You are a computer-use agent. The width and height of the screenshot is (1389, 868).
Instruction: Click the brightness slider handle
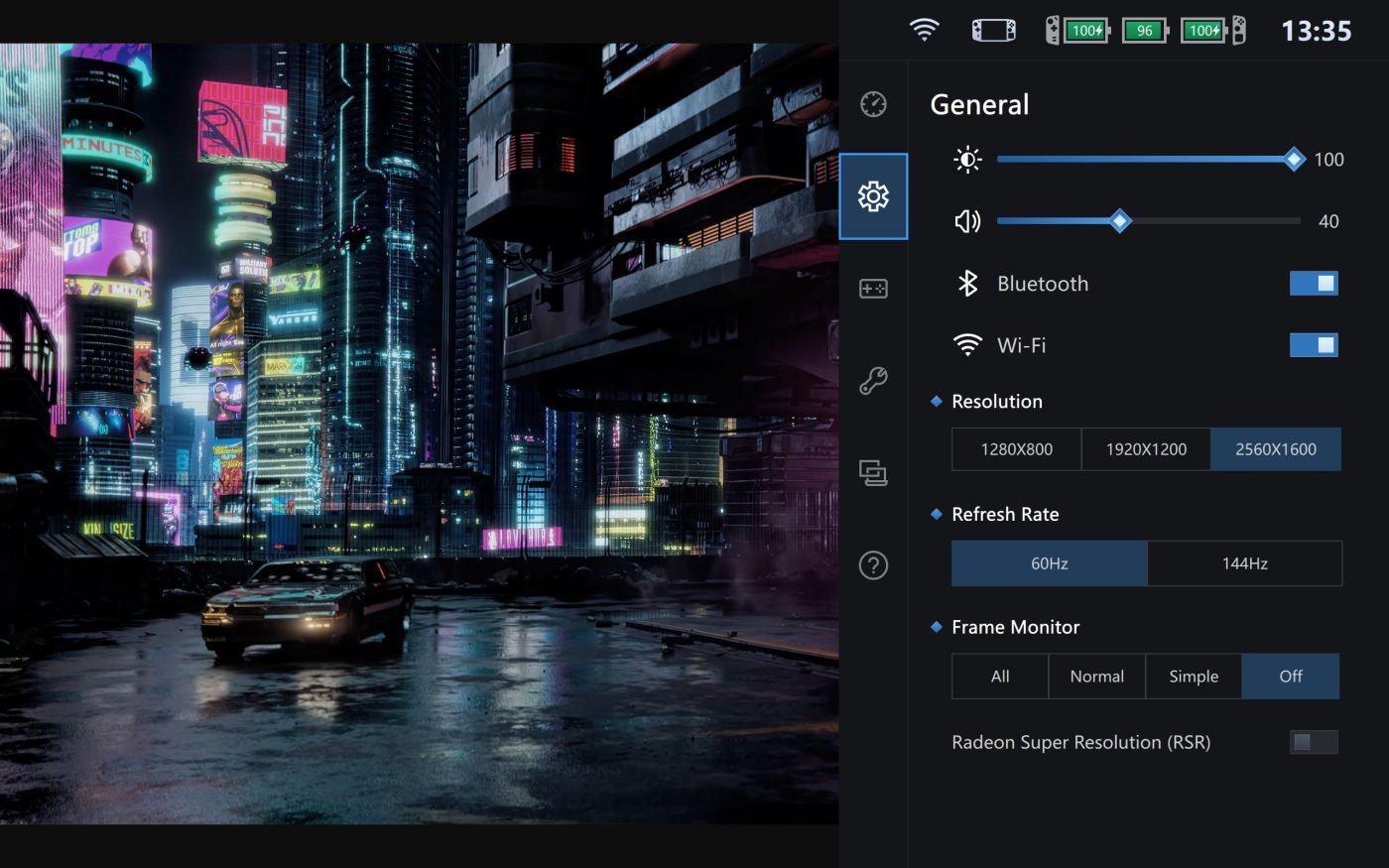pos(1294,160)
